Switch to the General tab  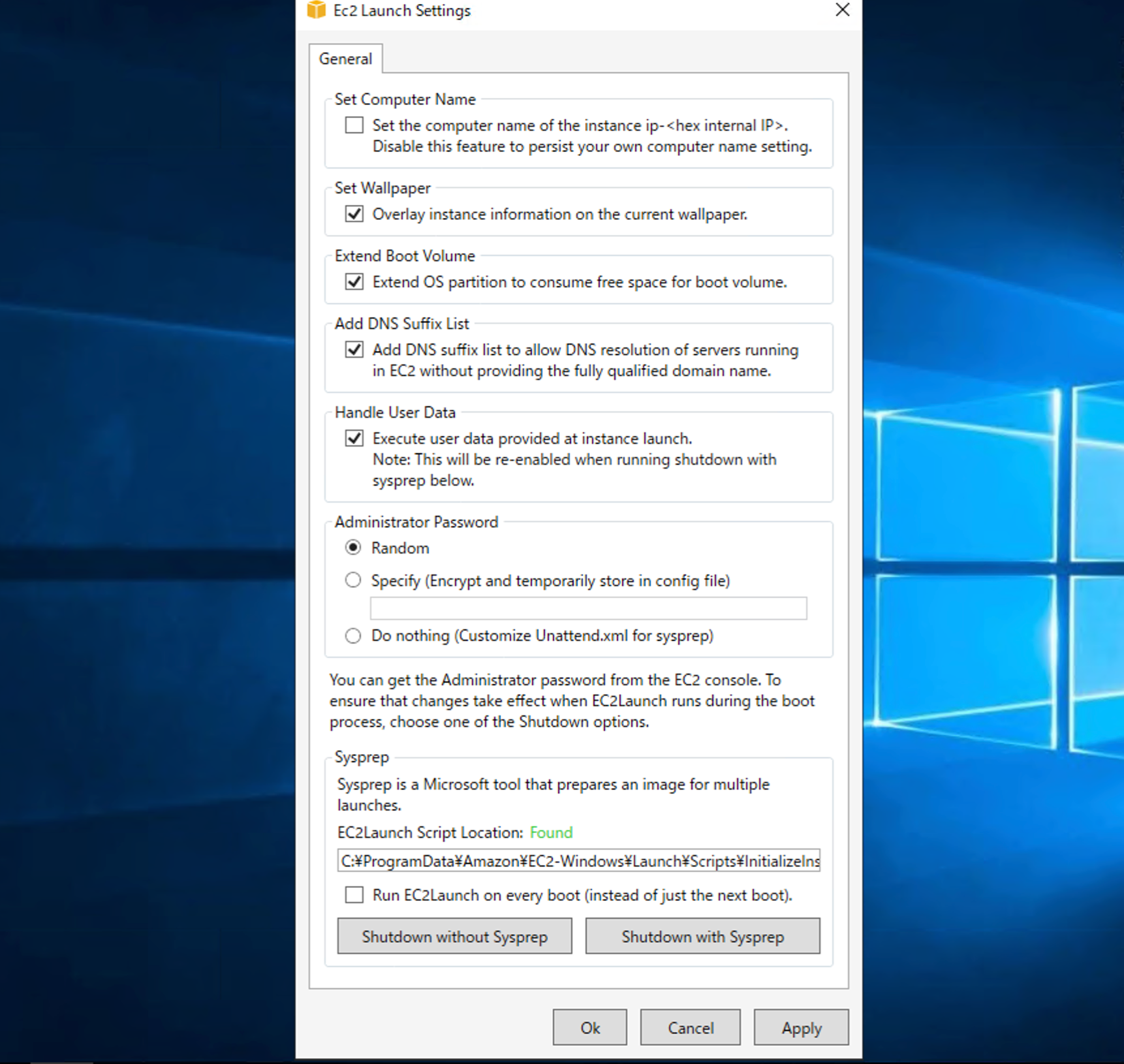click(x=345, y=59)
